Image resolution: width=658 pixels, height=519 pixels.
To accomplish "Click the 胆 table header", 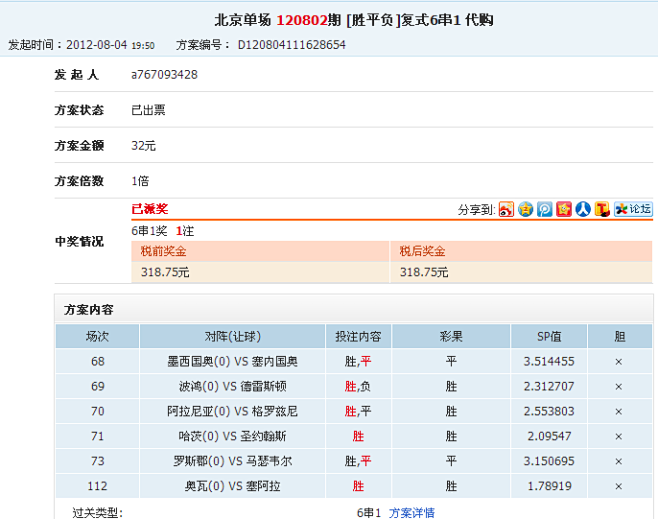I will click(620, 336).
